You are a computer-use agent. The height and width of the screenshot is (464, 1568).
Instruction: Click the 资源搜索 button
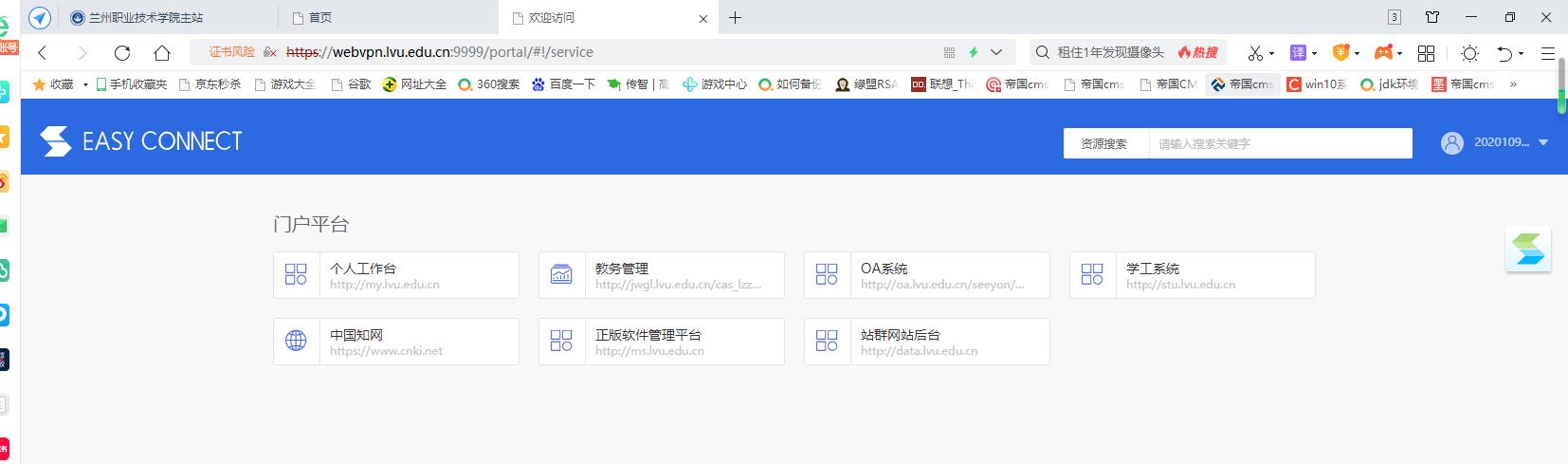pos(1104,143)
